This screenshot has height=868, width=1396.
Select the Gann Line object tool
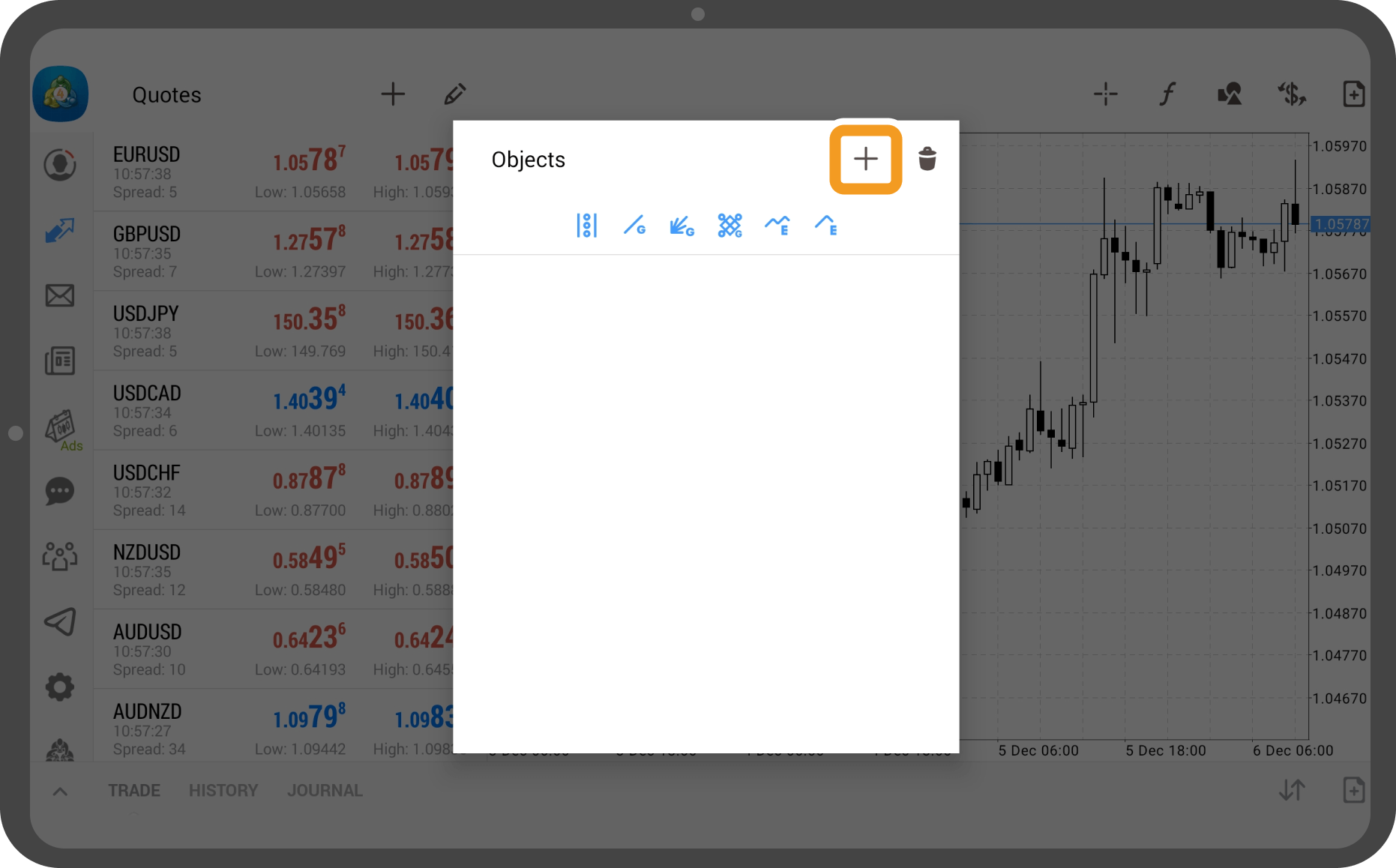click(634, 225)
